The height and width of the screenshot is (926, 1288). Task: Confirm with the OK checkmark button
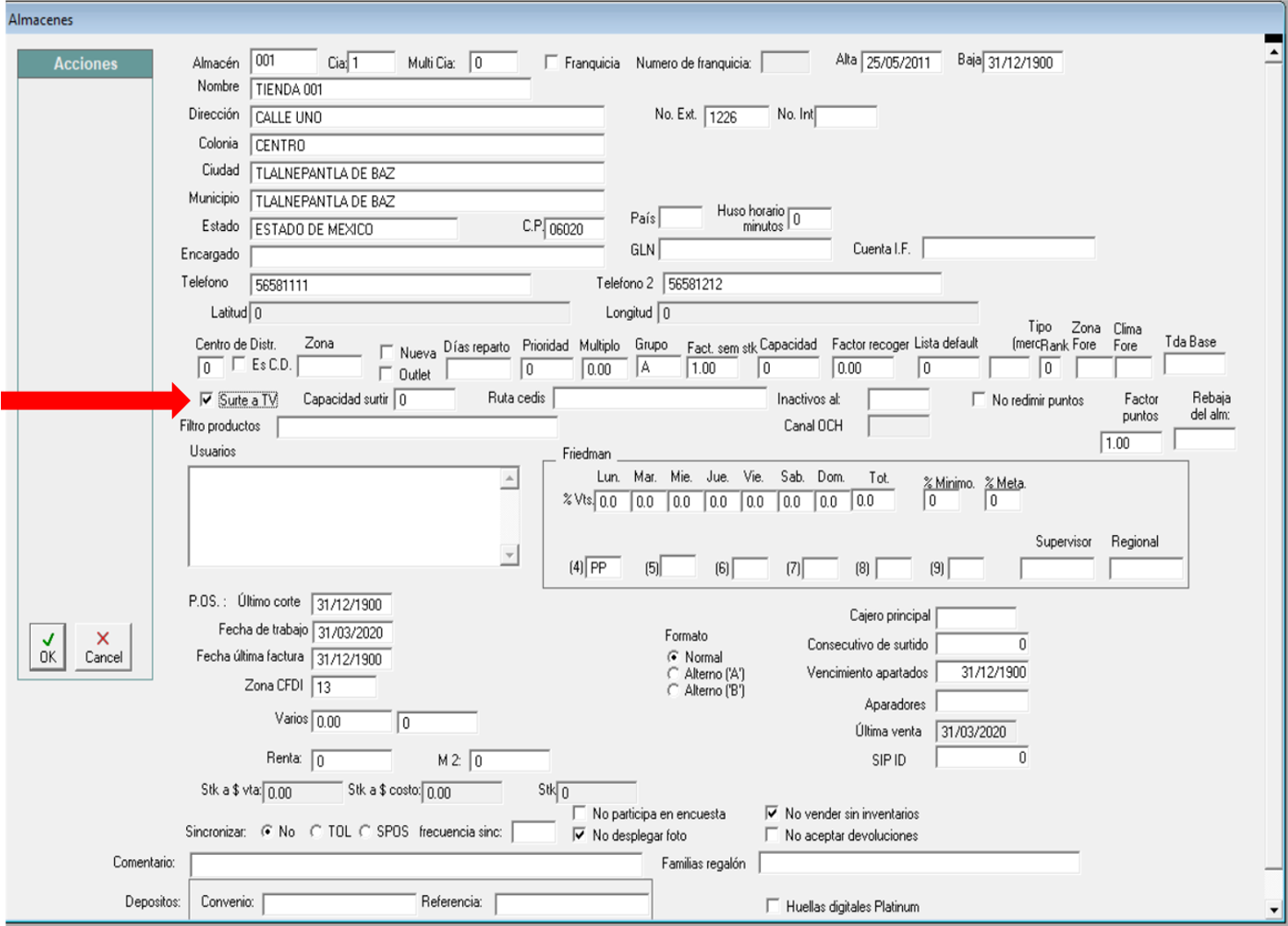point(47,647)
